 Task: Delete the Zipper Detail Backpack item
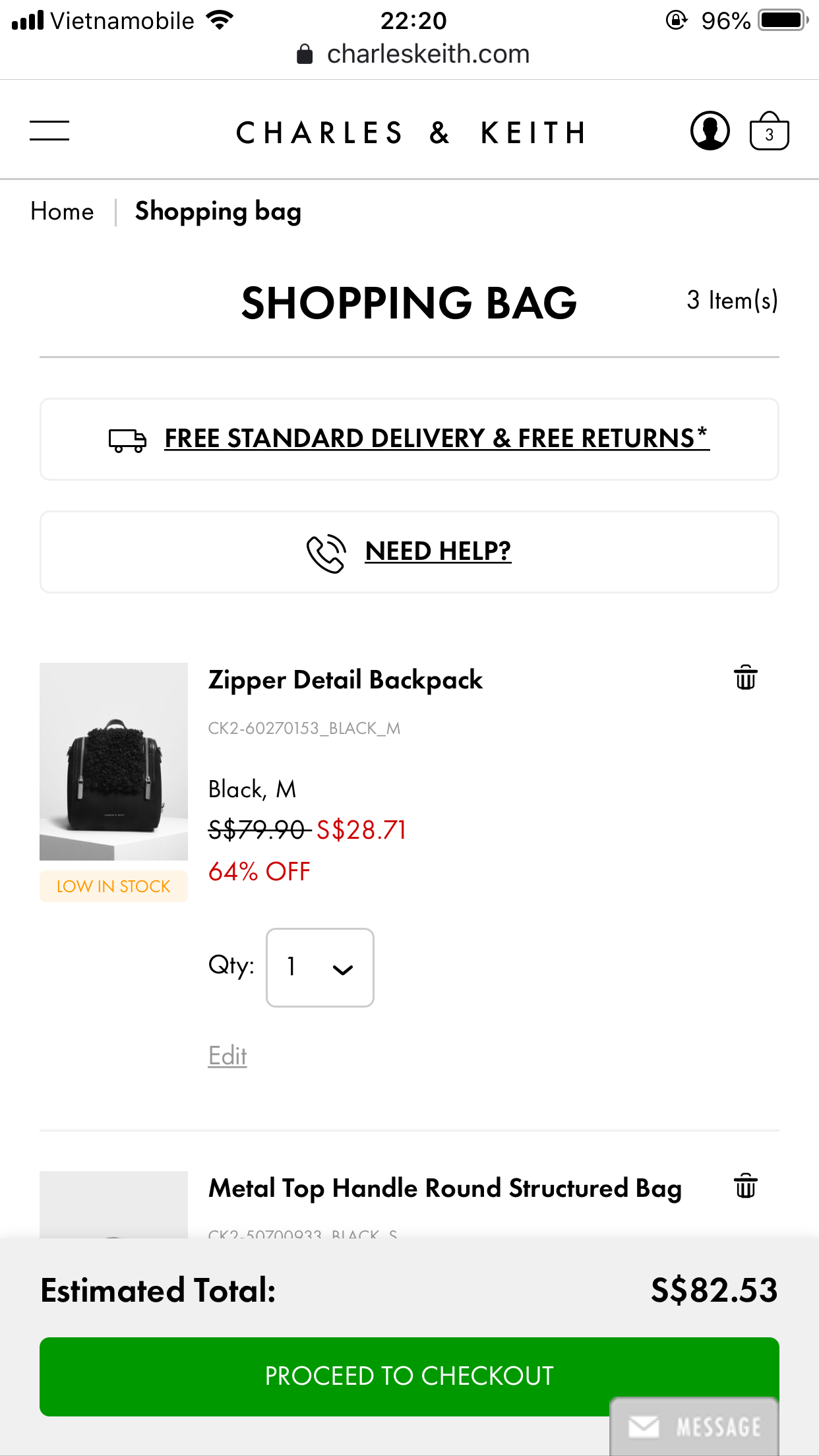click(746, 678)
